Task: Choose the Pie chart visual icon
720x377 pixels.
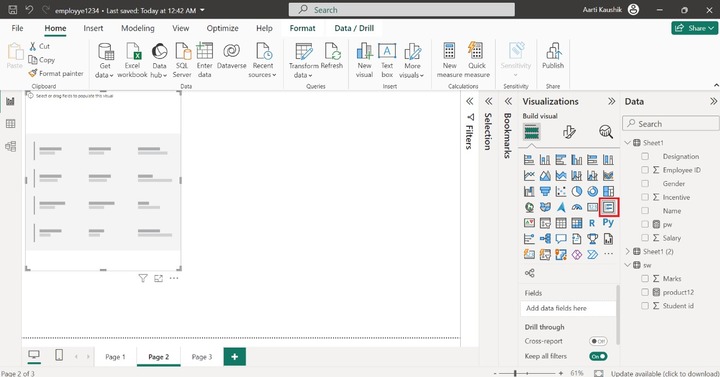Action: pyautogui.click(x=577, y=191)
